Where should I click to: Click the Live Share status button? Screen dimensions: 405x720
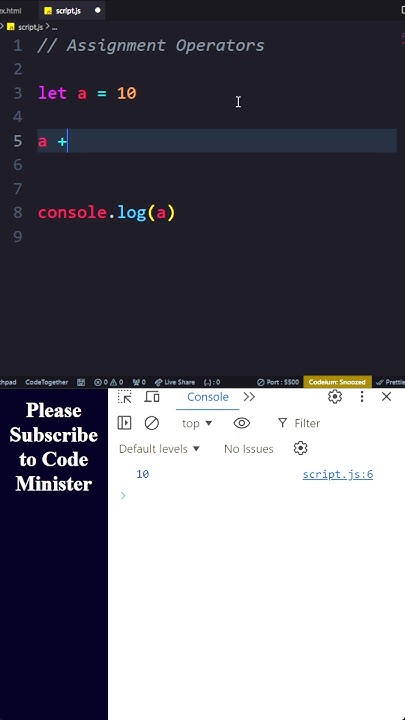[x=174, y=382]
